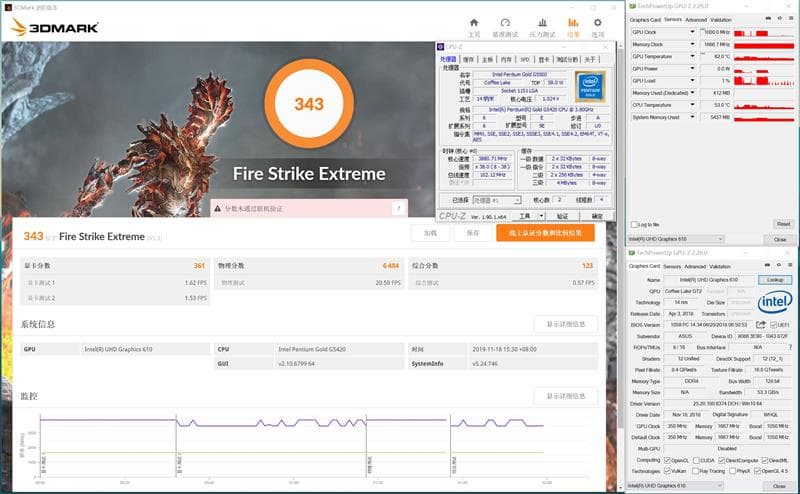
Task: Click the orange online score comparison button
Action: [x=545, y=233]
